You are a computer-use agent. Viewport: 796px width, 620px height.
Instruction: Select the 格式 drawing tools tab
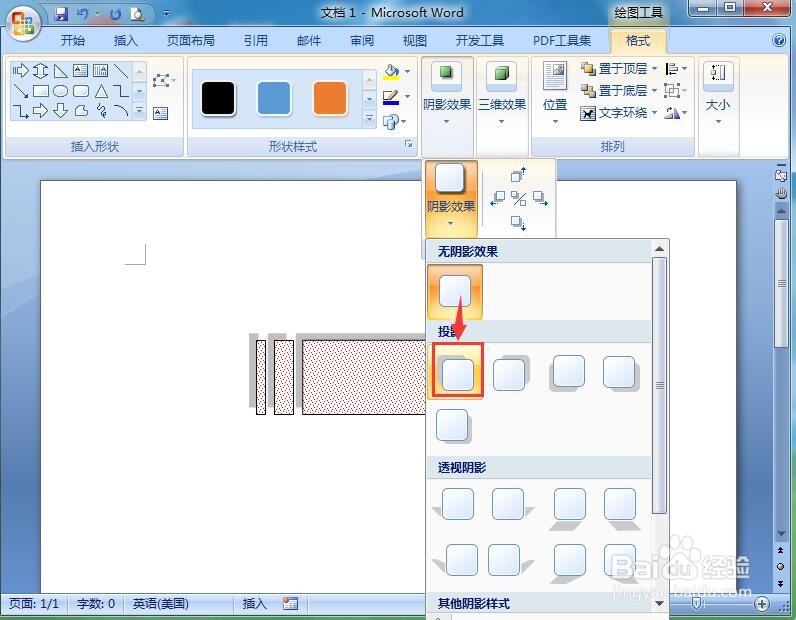click(638, 41)
